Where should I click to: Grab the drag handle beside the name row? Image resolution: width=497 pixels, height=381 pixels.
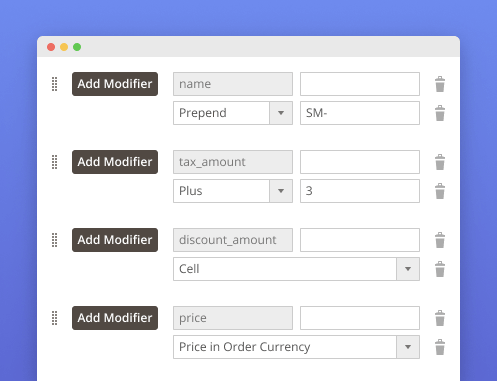point(55,84)
